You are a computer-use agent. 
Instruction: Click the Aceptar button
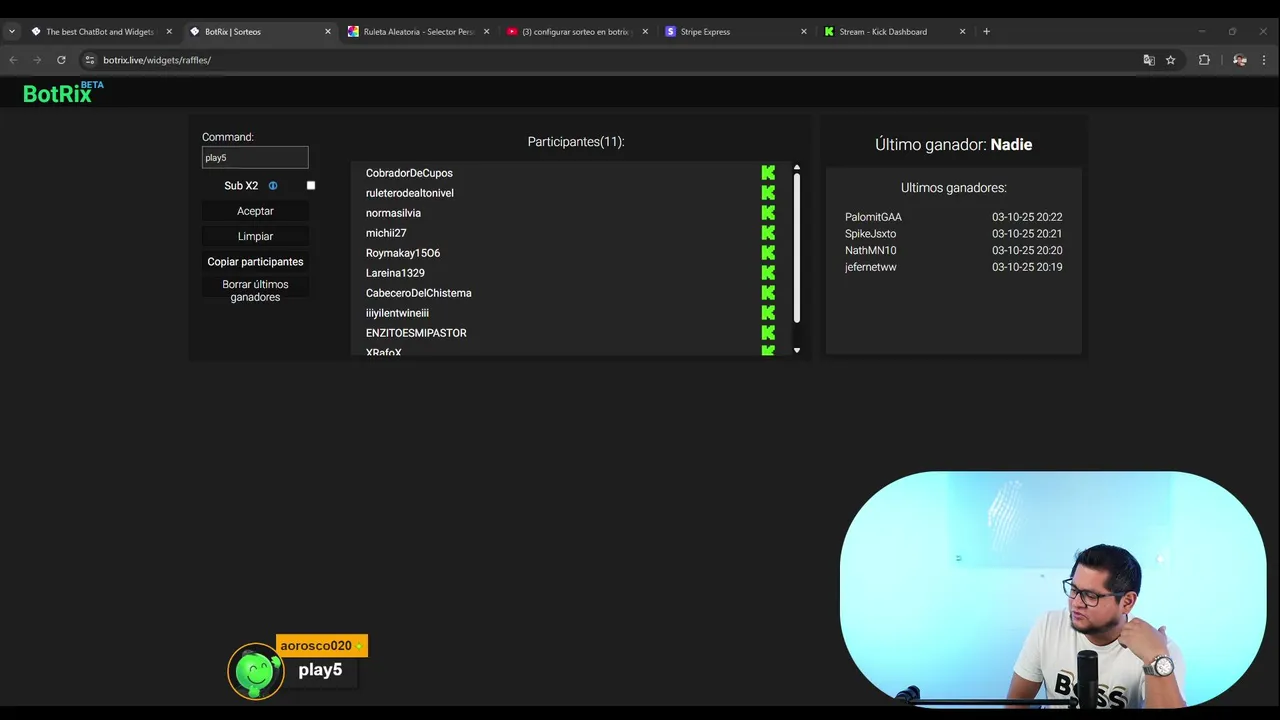pyautogui.click(x=255, y=211)
